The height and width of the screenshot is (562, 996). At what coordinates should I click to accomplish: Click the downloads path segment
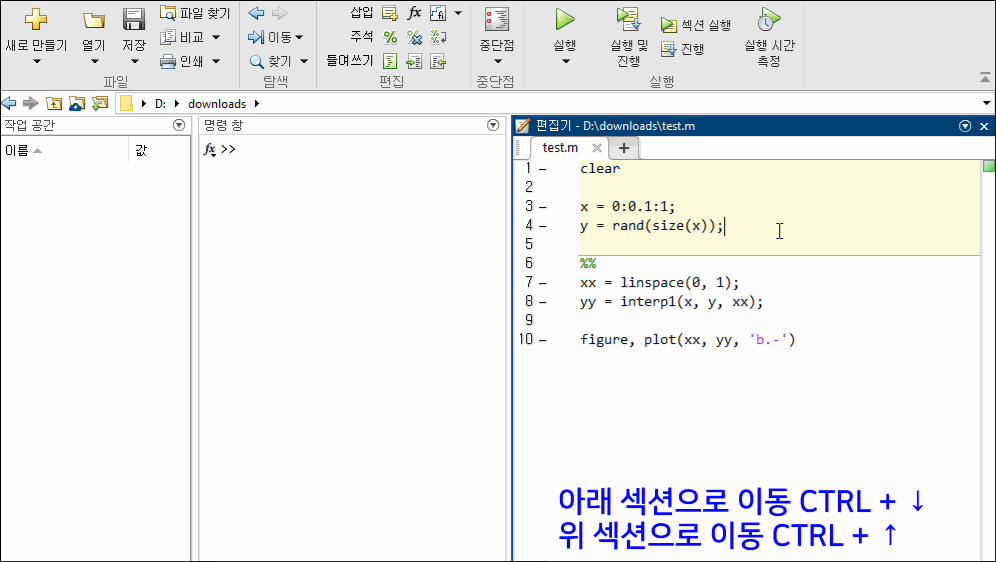point(217,104)
